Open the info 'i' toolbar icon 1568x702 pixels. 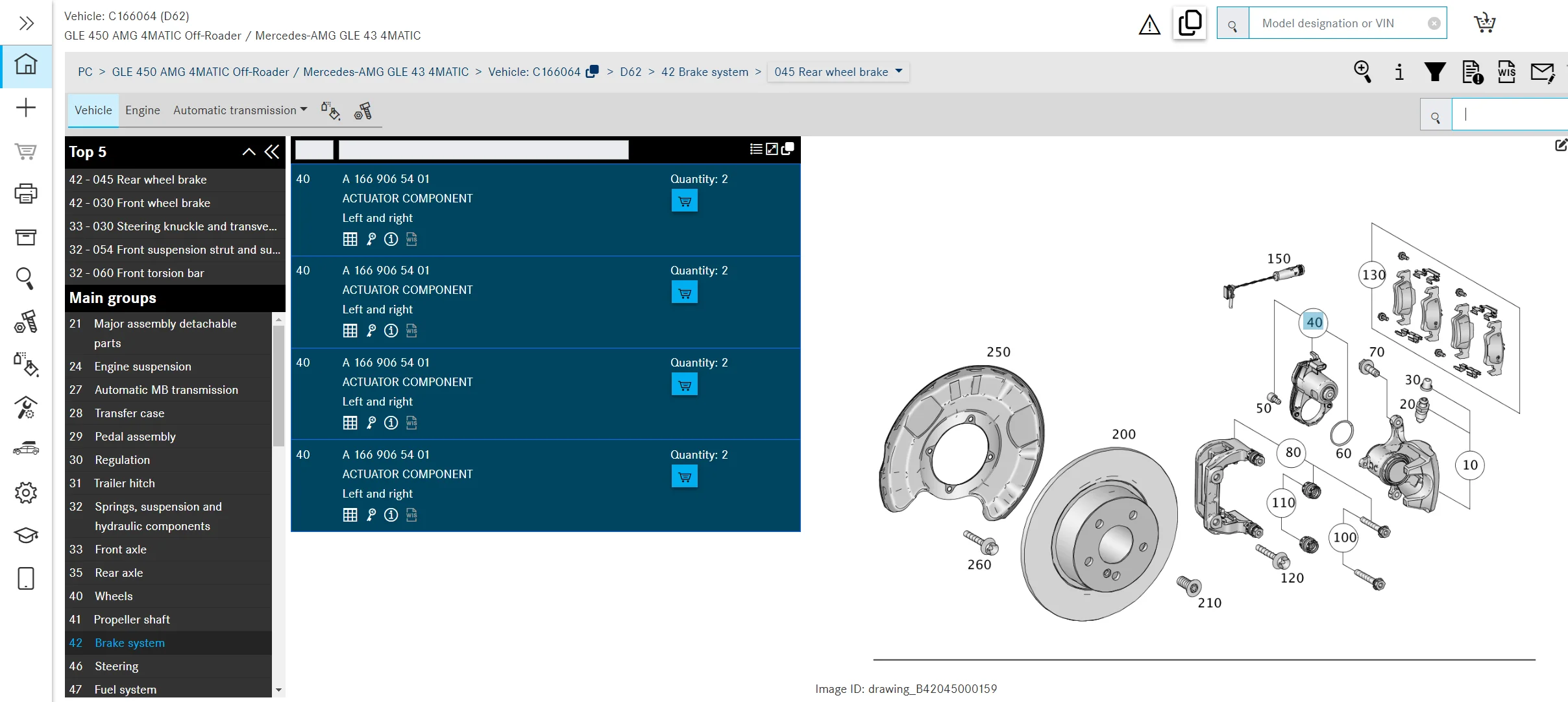1399,71
